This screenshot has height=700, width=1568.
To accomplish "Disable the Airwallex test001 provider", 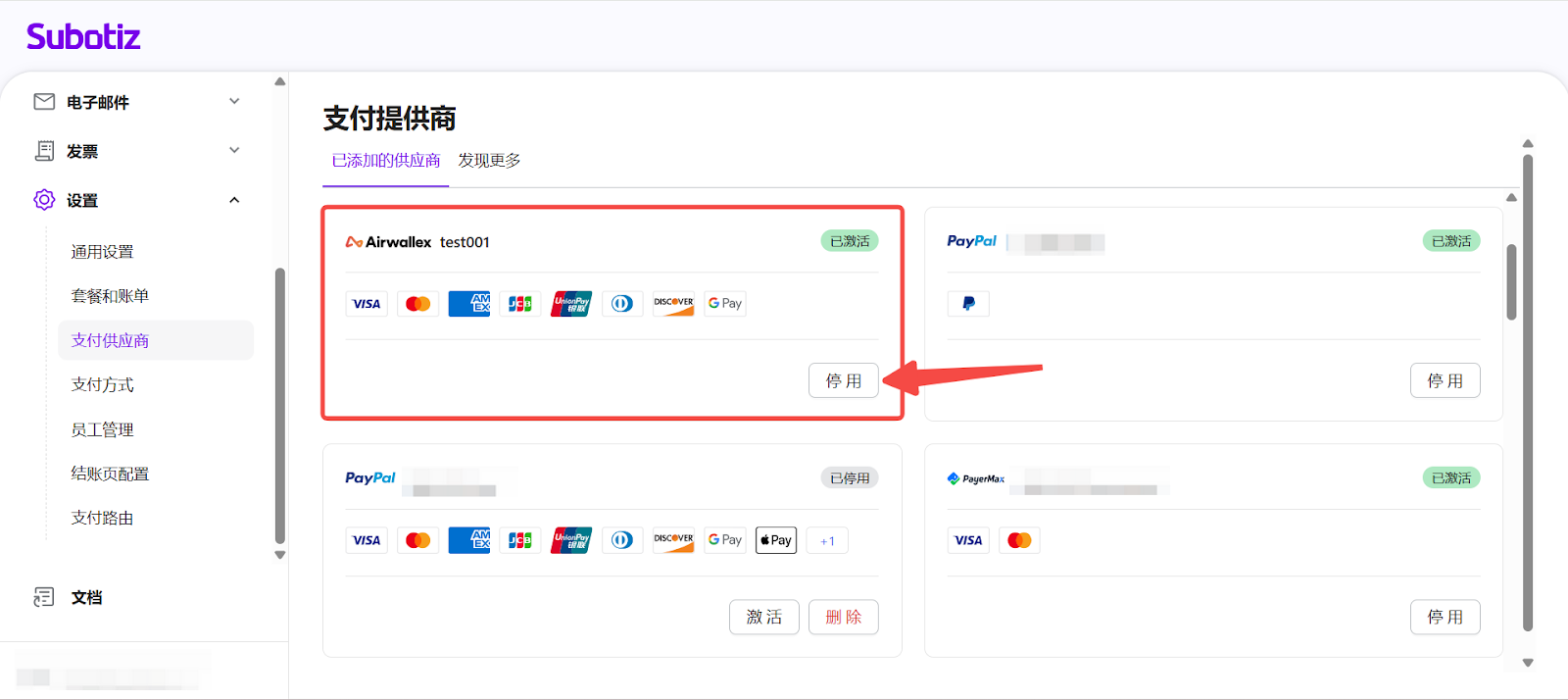I will pyautogui.click(x=843, y=380).
